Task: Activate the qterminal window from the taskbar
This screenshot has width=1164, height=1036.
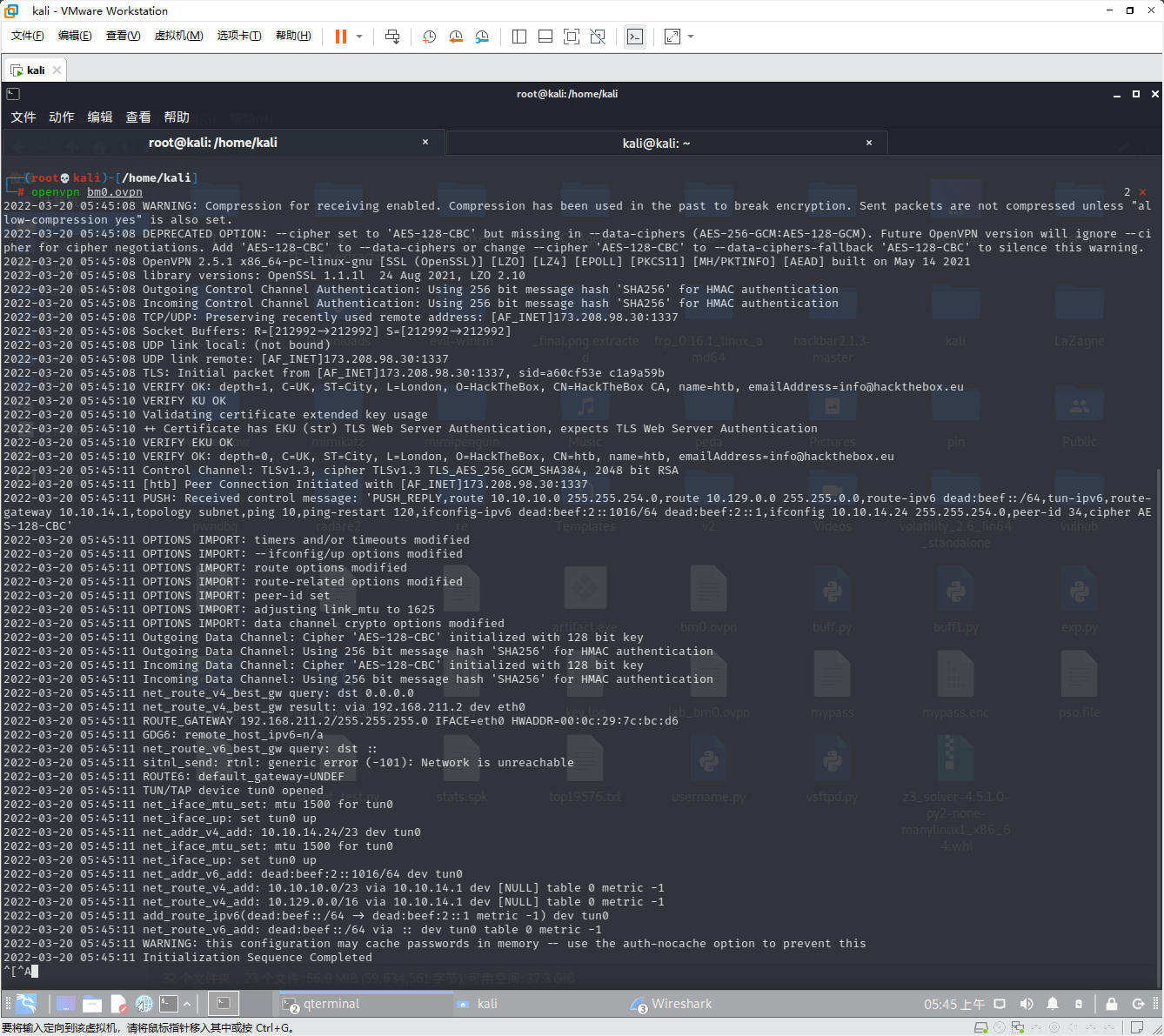Action: point(364,1004)
